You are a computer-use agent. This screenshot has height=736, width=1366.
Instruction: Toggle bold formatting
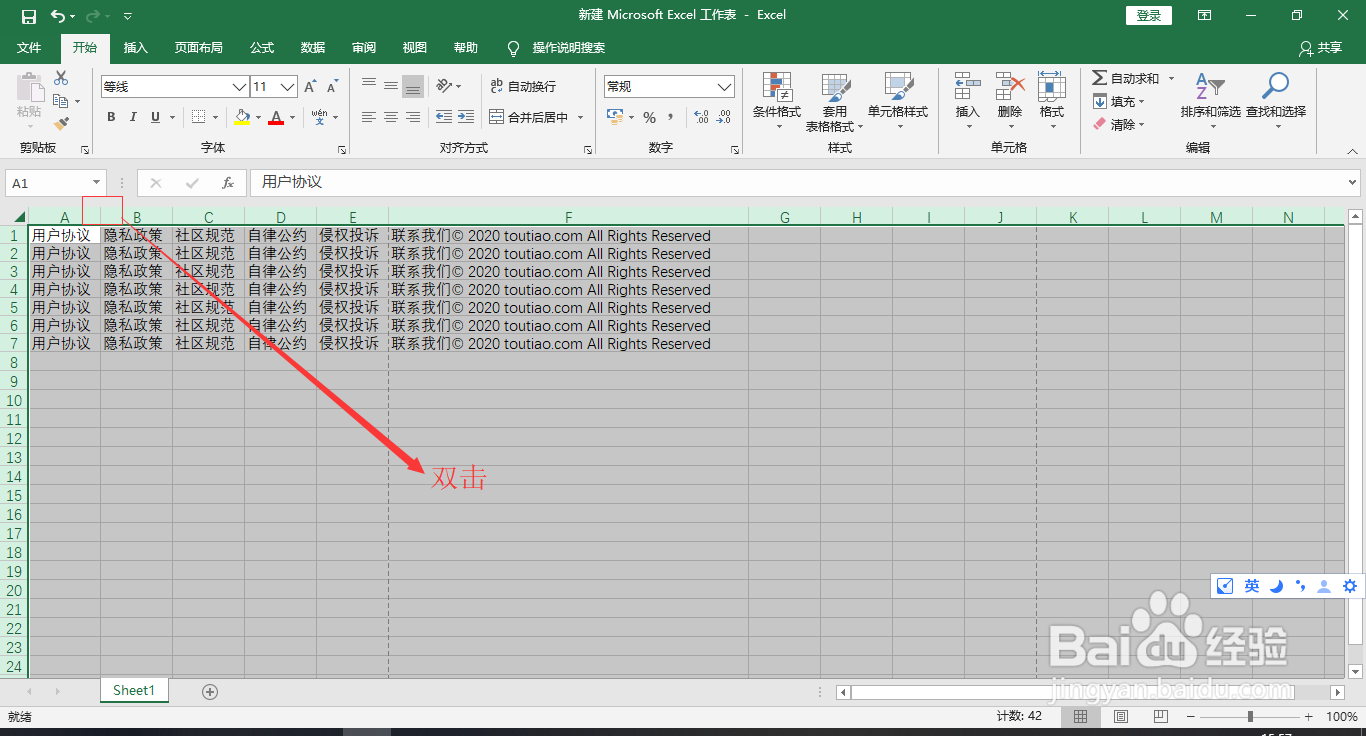pyautogui.click(x=111, y=117)
